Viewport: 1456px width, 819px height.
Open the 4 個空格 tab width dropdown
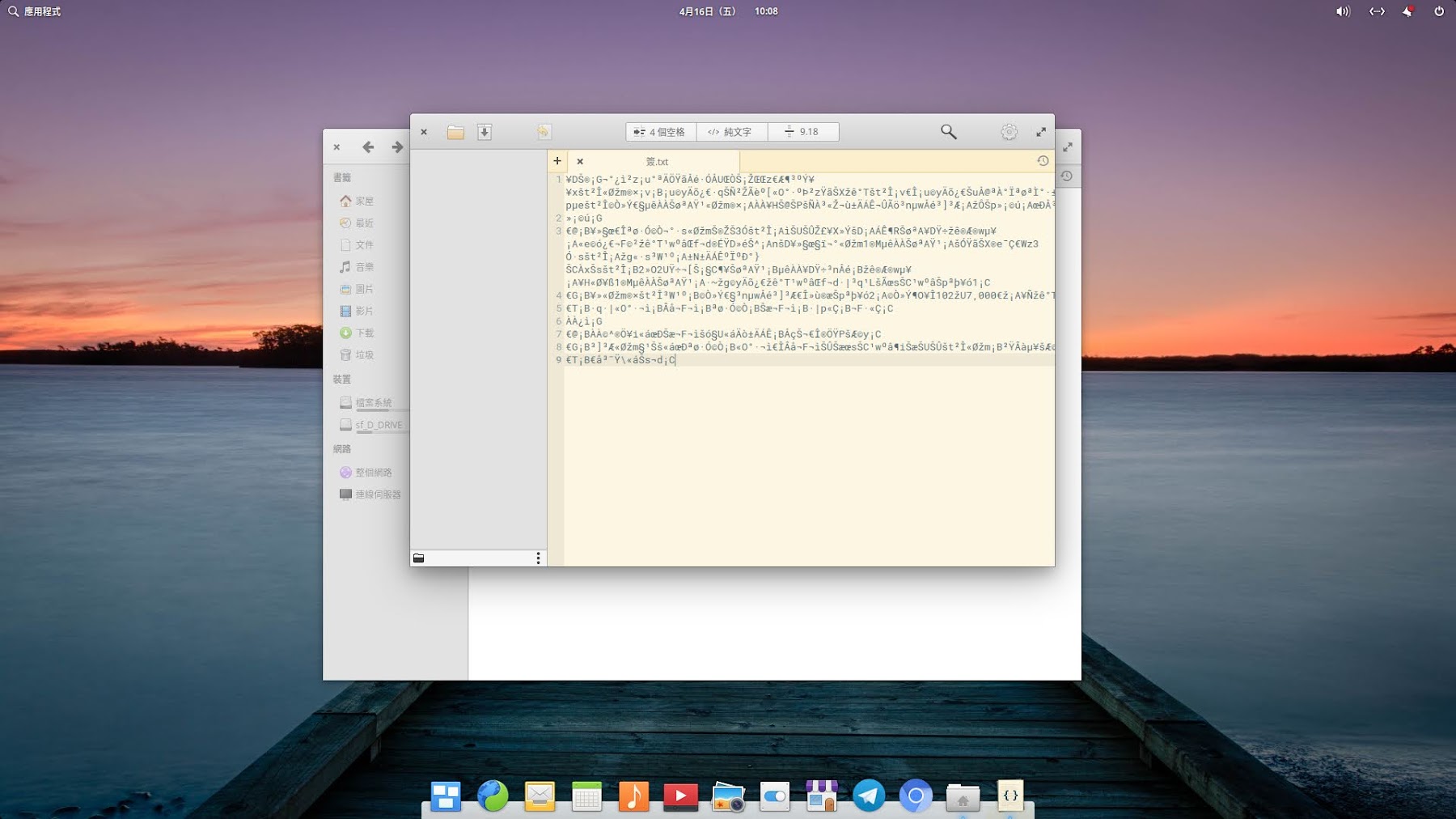coord(660,132)
